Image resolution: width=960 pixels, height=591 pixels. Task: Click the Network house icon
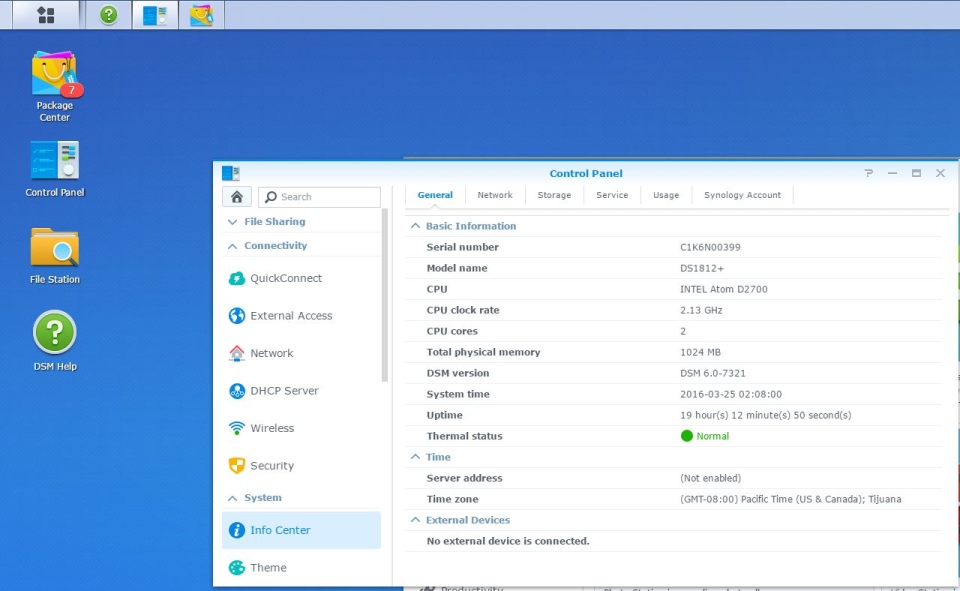[x=237, y=353]
